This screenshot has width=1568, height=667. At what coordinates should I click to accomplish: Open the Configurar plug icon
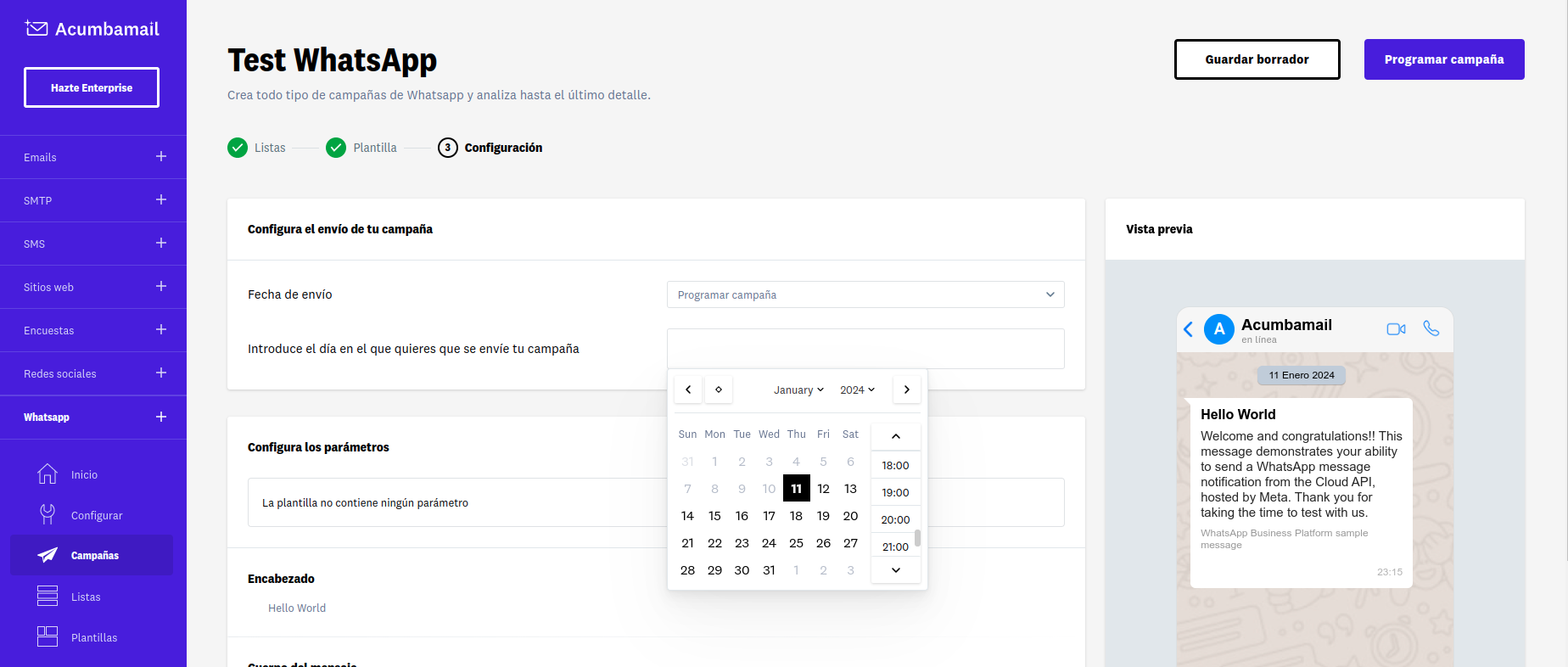48,514
